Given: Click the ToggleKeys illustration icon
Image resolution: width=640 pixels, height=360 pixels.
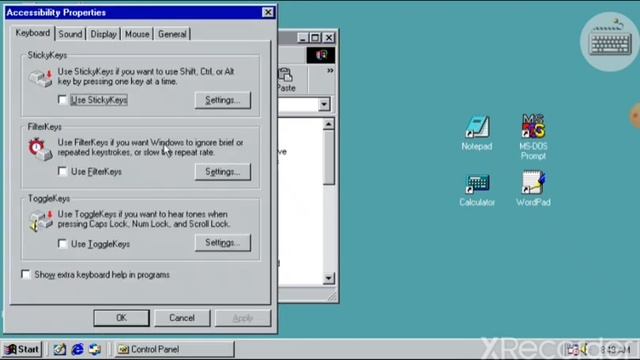Looking at the screenshot, I should 41,221.
